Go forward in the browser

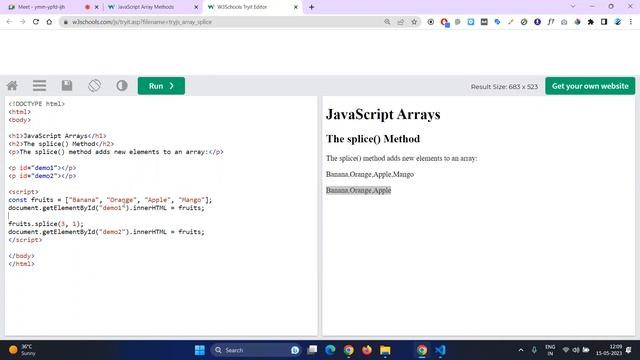coord(22,22)
